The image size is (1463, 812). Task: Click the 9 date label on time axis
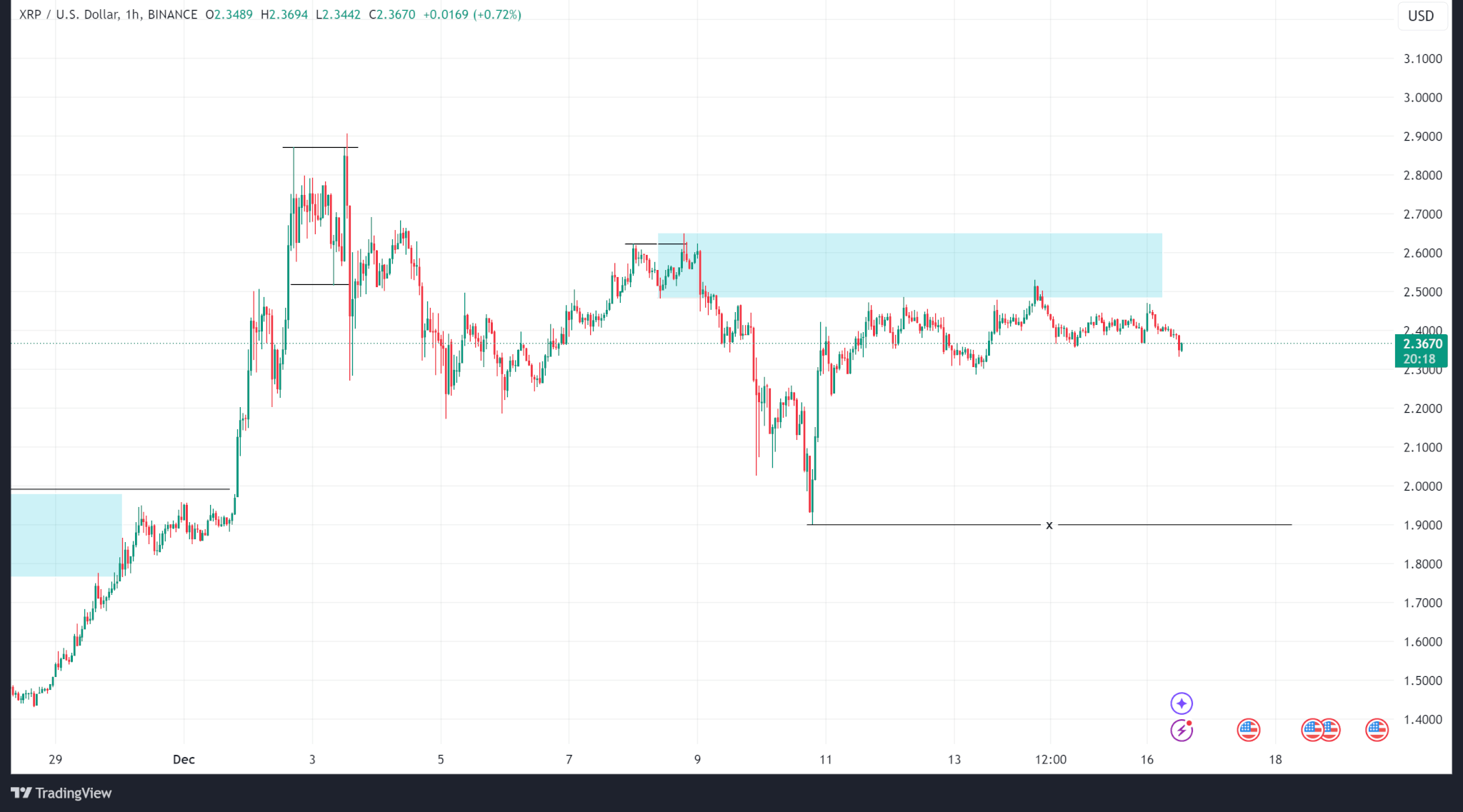698,759
